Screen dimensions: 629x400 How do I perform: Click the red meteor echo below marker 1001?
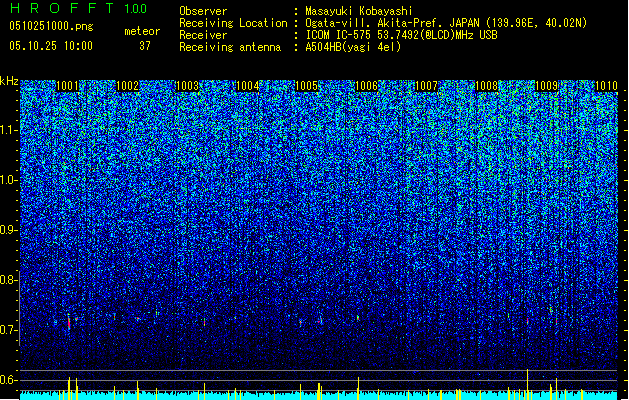tap(69, 322)
